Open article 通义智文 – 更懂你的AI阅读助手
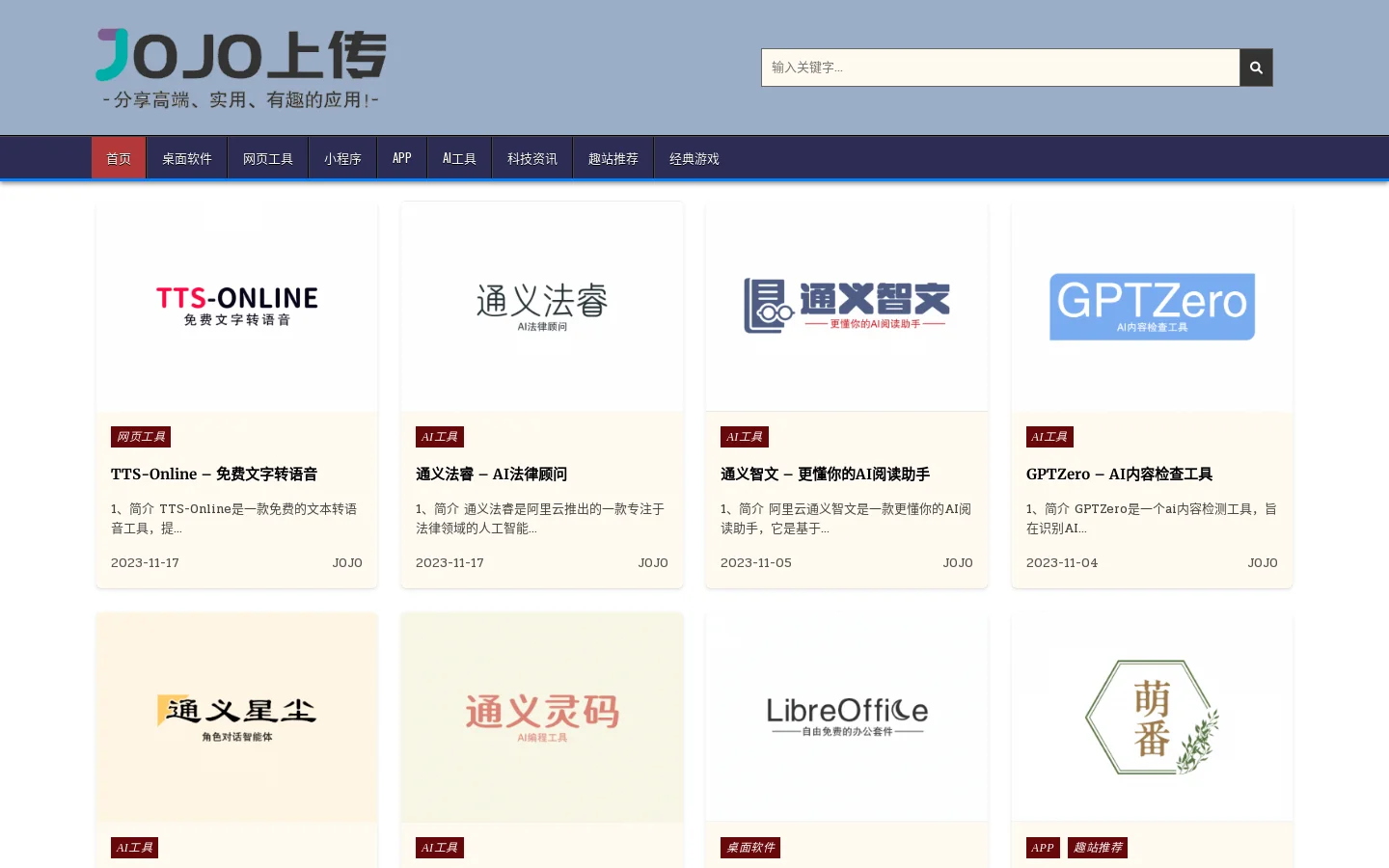 (x=826, y=475)
